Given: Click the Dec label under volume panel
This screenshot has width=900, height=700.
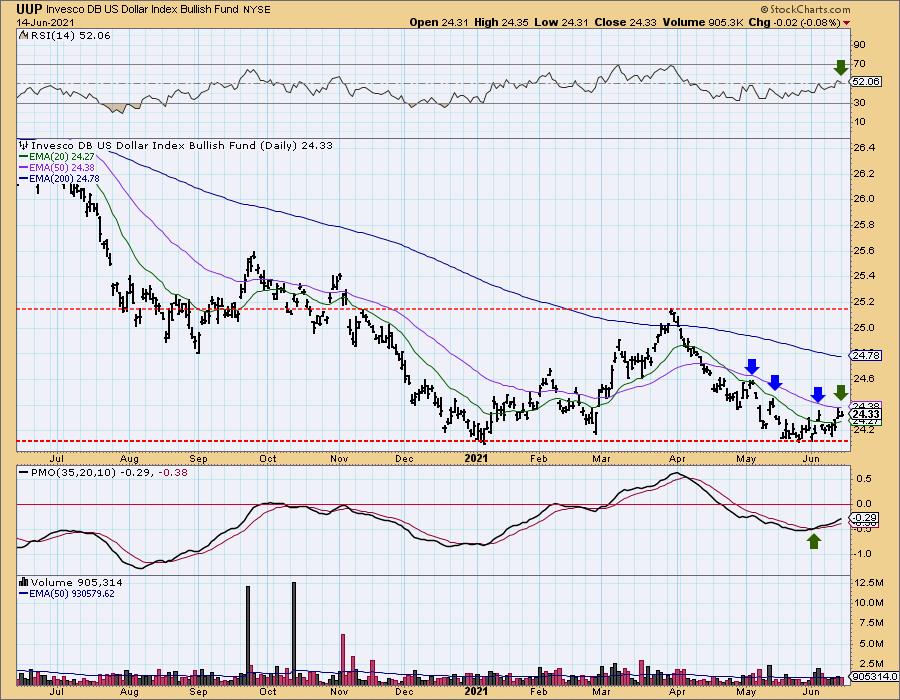Looking at the screenshot, I should [x=405, y=691].
